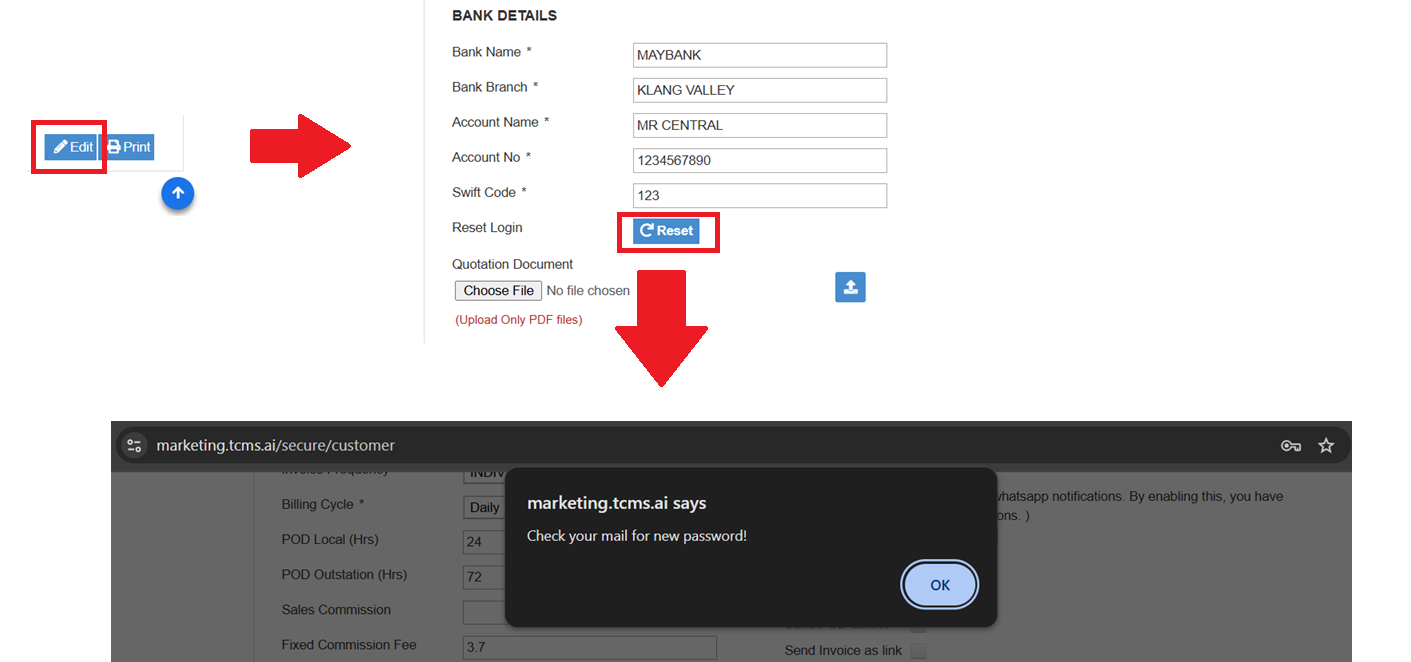Click the URL marketing.tcms.ai/secure/customer
This screenshot has height=662, width=1411.
tap(275, 445)
